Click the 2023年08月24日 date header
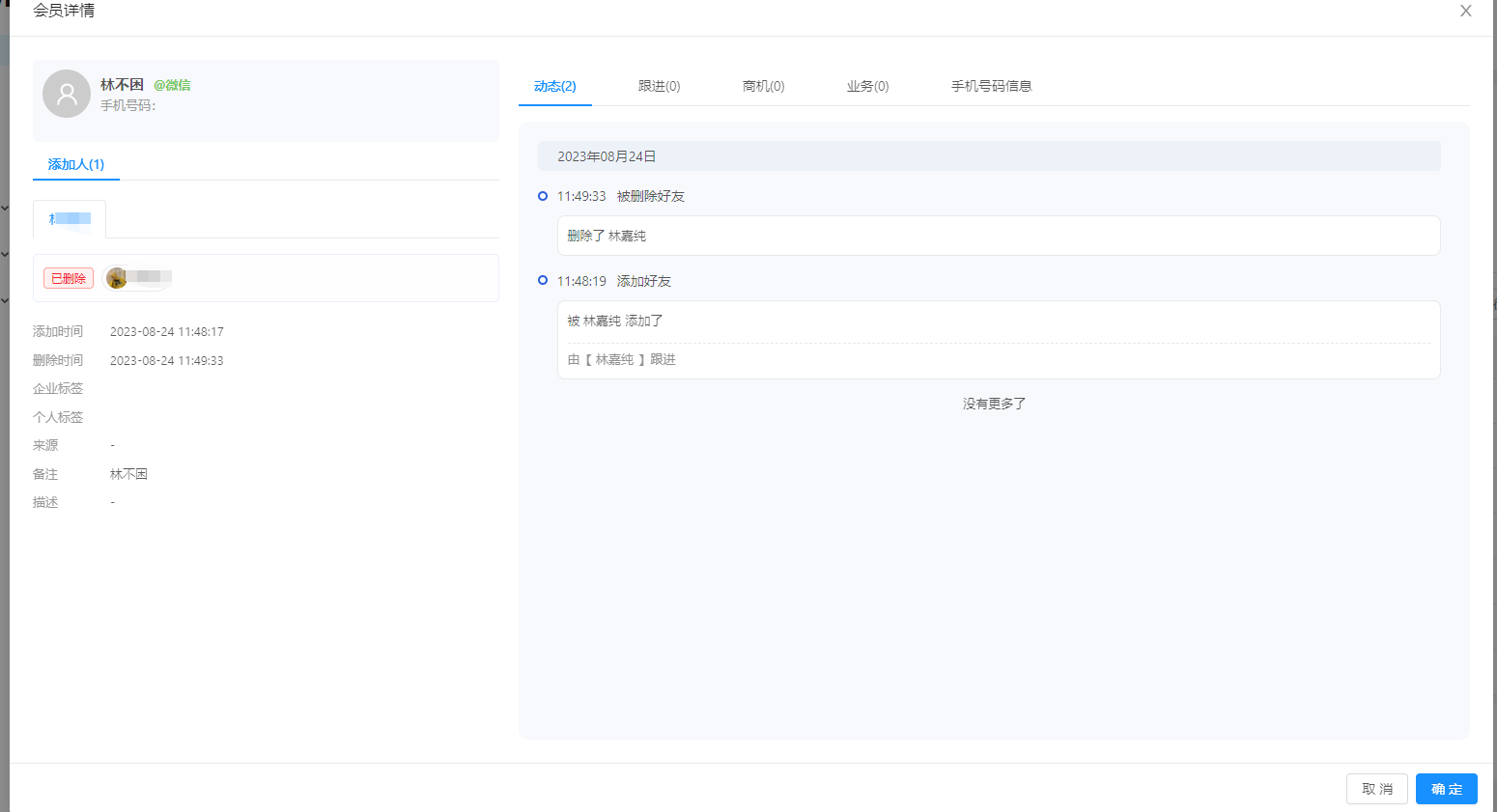Screen dimensions: 1497x812 click(989, 156)
